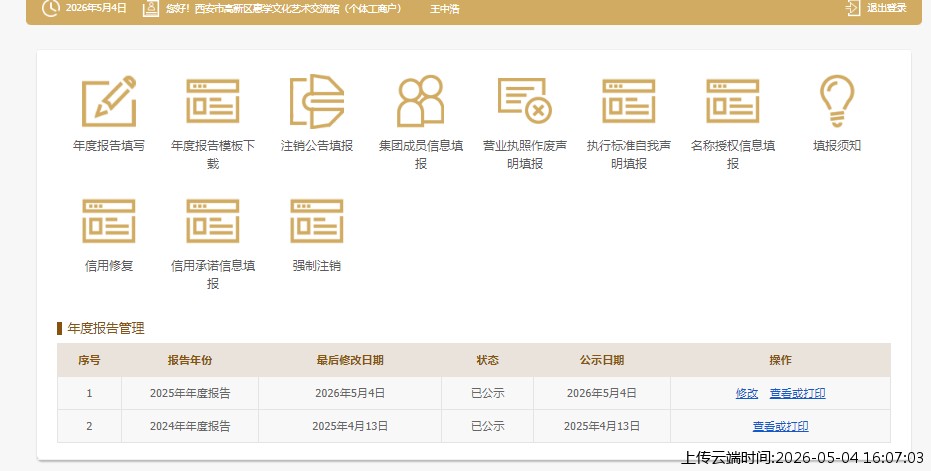Click the 注销公告填报 label text
This screenshot has width=931, height=471.
click(x=316, y=146)
